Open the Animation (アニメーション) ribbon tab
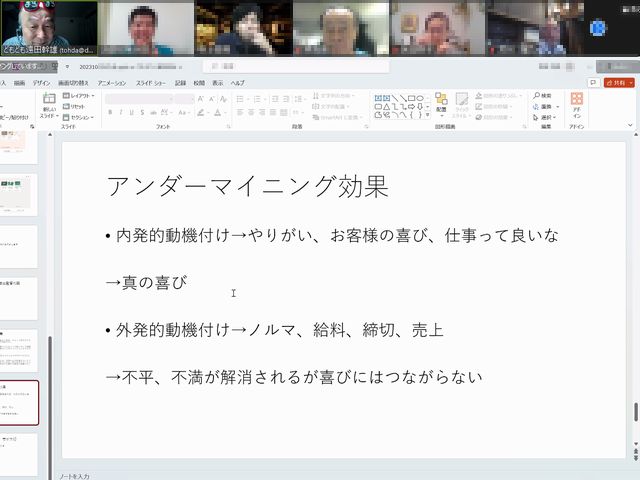Screen dimensions: 640x480 tap(112, 83)
